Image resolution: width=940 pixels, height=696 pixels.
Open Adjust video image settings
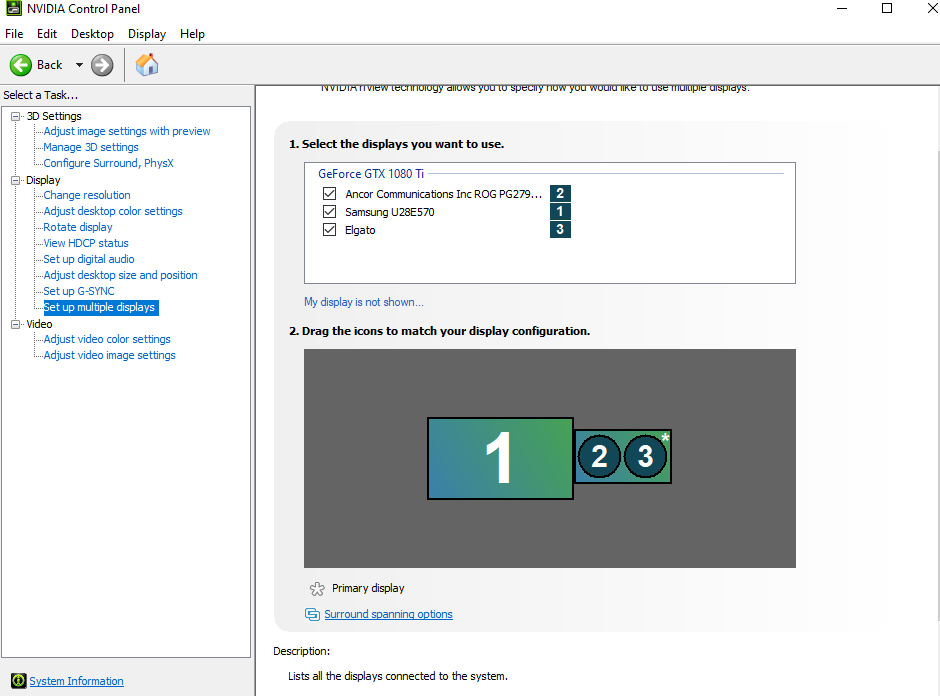[x=110, y=355]
